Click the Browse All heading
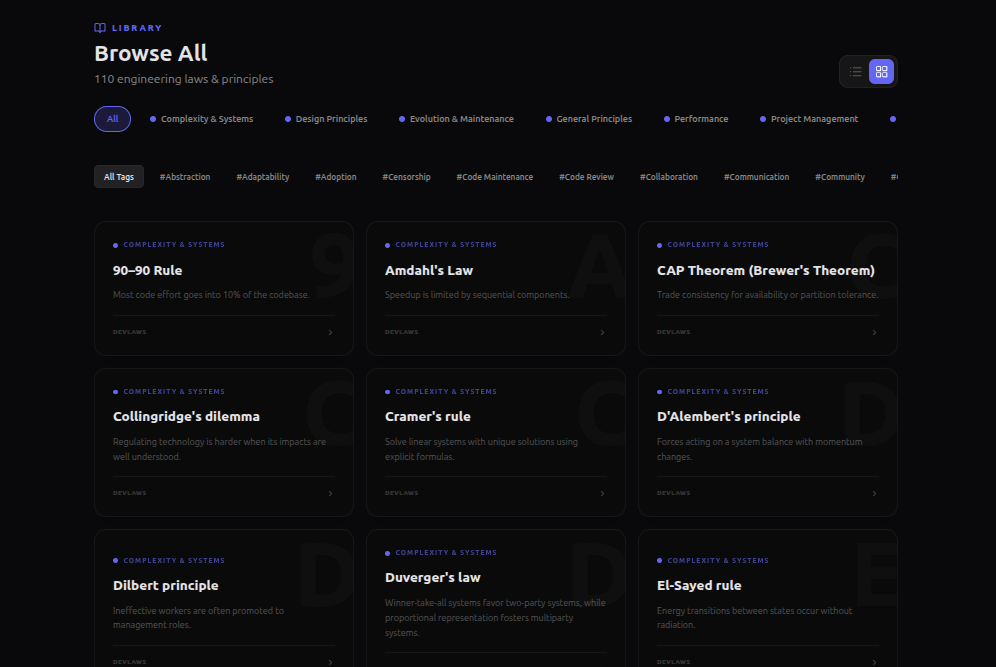Image resolution: width=996 pixels, height=667 pixels. coord(151,53)
